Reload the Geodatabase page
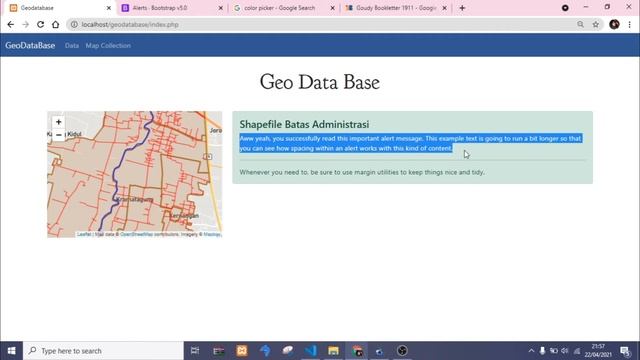Image resolution: width=640 pixels, height=360 pixels. point(40,24)
